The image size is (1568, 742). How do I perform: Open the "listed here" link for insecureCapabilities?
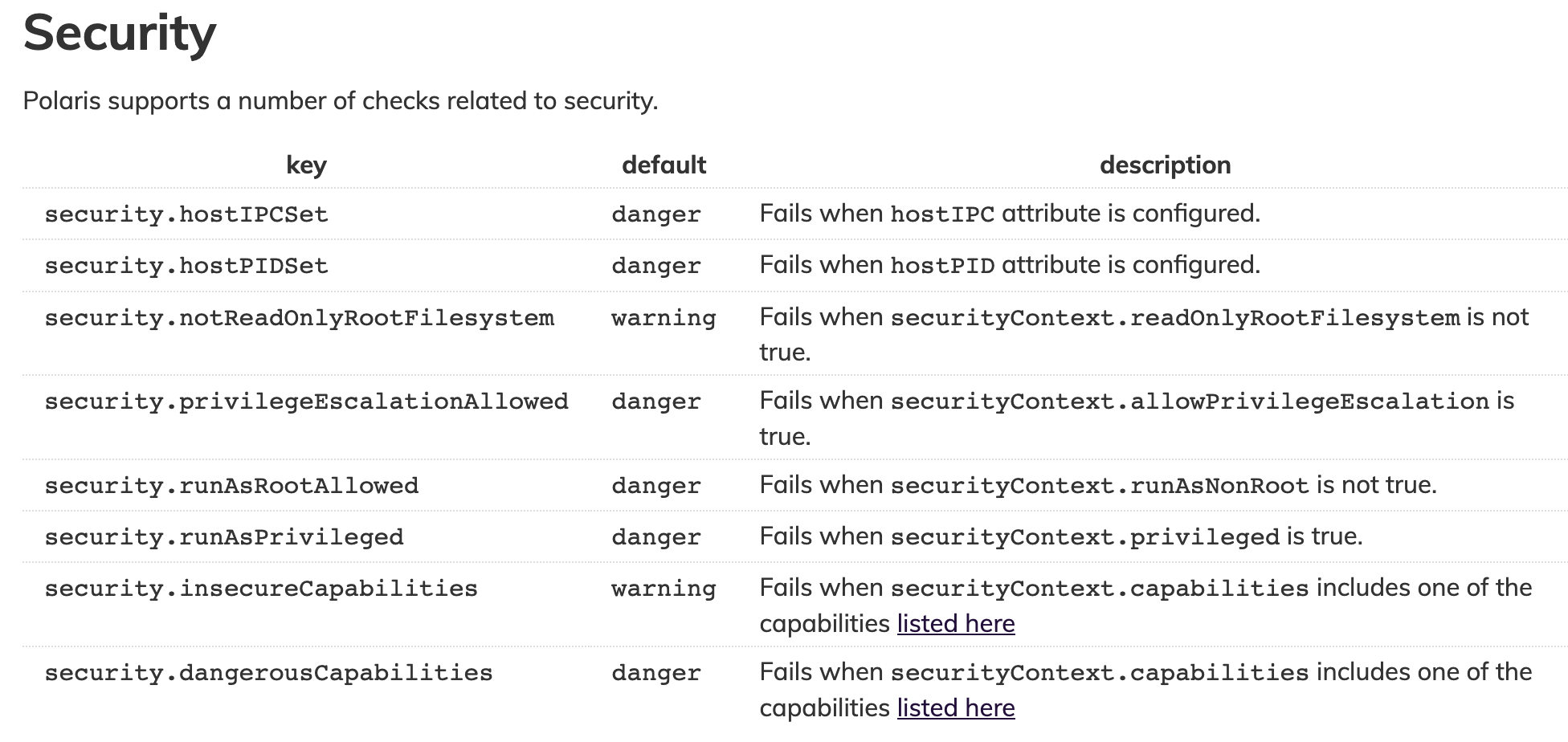coord(955,624)
